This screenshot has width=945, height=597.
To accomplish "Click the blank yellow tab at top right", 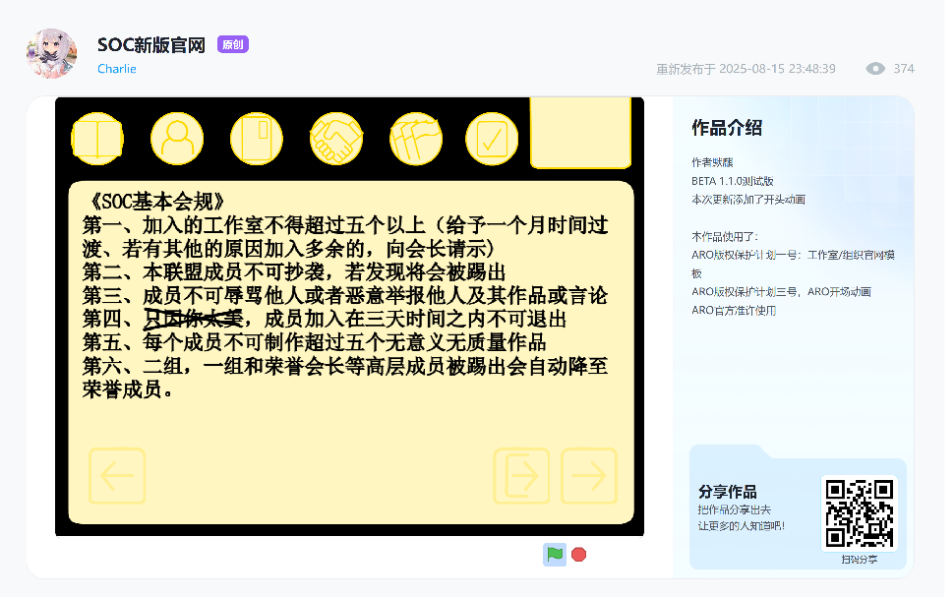I will [580, 132].
